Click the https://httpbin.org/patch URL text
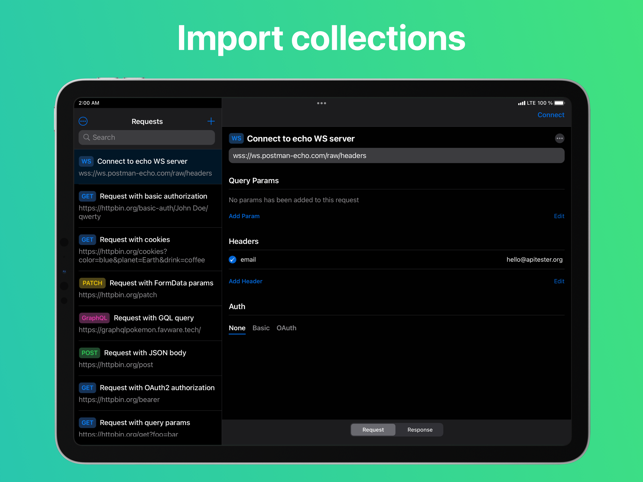Image resolution: width=643 pixels, height=482 pixels. [118, 295]
